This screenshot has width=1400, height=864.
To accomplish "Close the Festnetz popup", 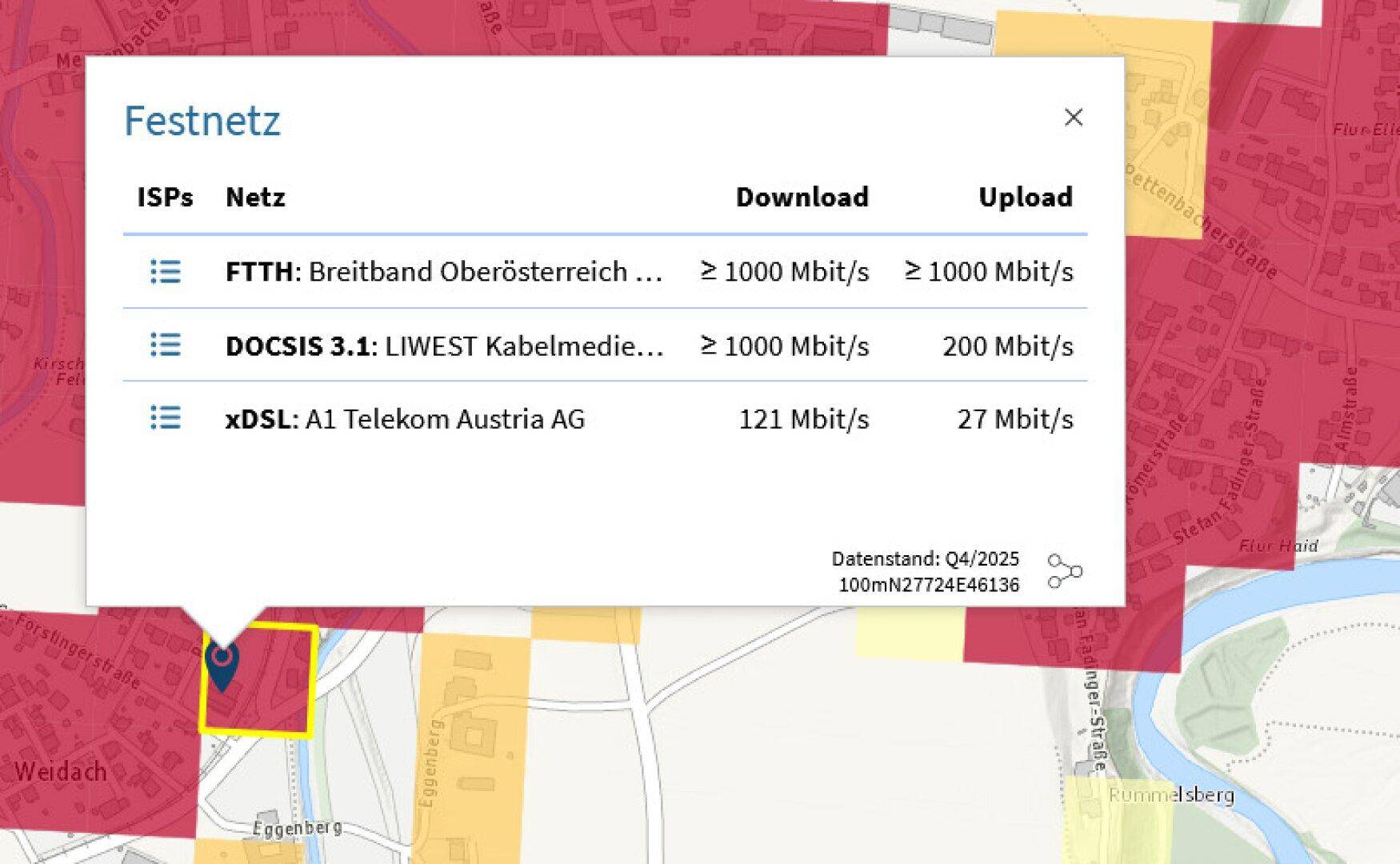I will click(1074, 118).
